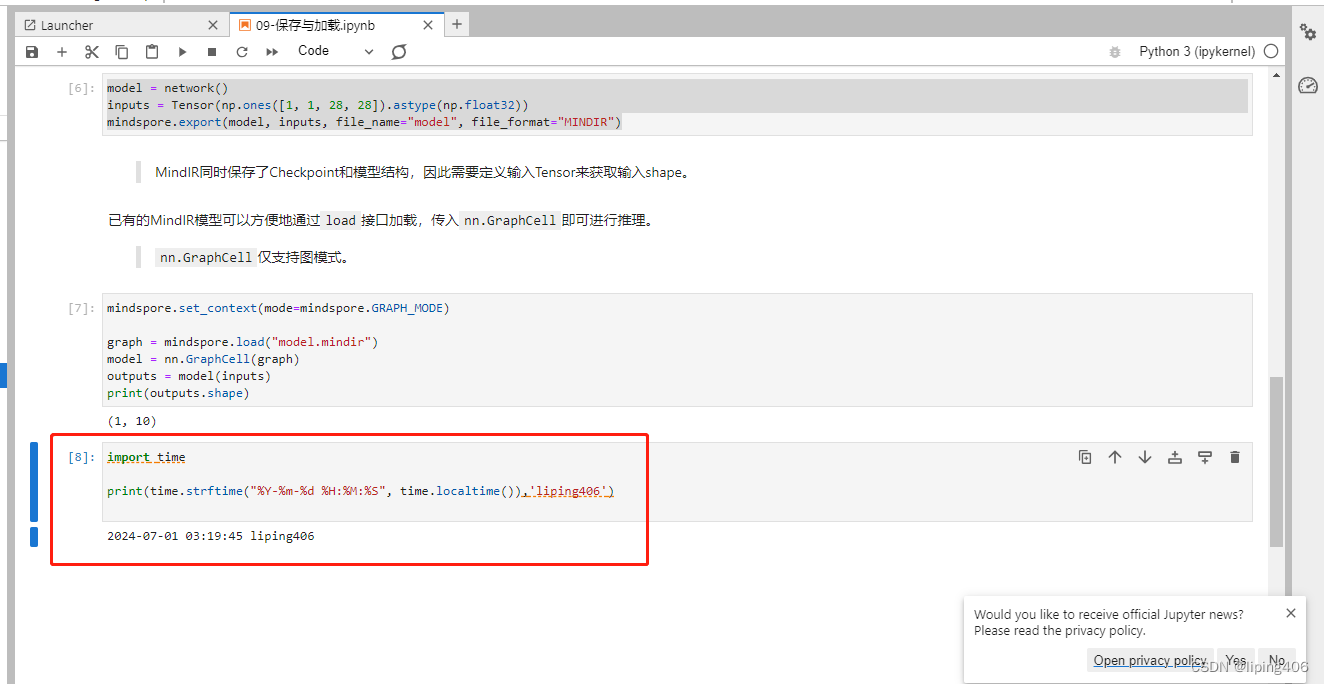Click Yes on the Jupyter news prompt
1324x684 pixels.
(x=1236, y=660)
